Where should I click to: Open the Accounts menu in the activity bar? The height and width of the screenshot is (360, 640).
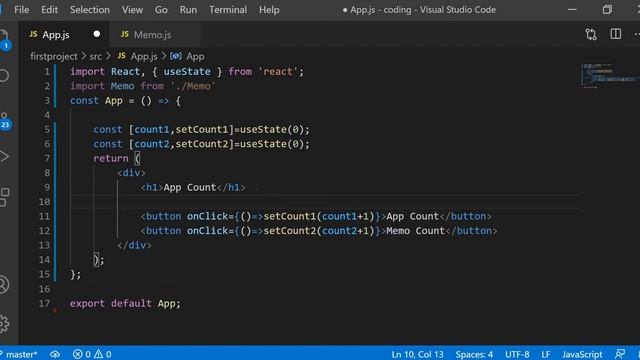4,284
